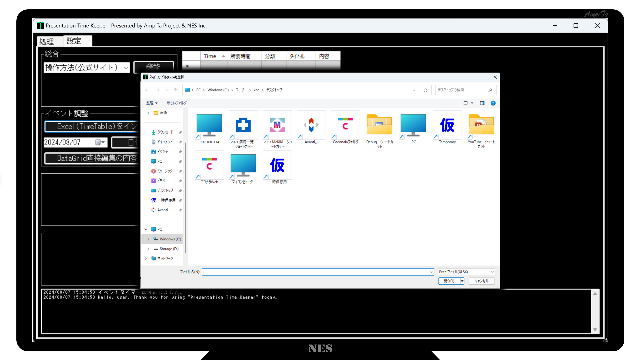This screenshot has width=640, height=360.
Task: Click the log scrollbar up arrow
Action: [595, 294]
